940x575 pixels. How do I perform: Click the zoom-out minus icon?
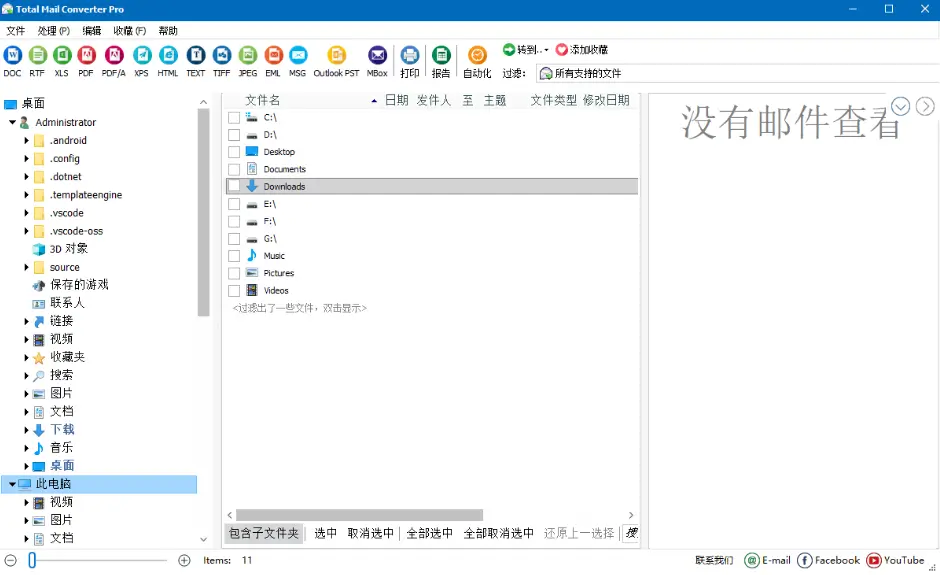tap(11, 561)
